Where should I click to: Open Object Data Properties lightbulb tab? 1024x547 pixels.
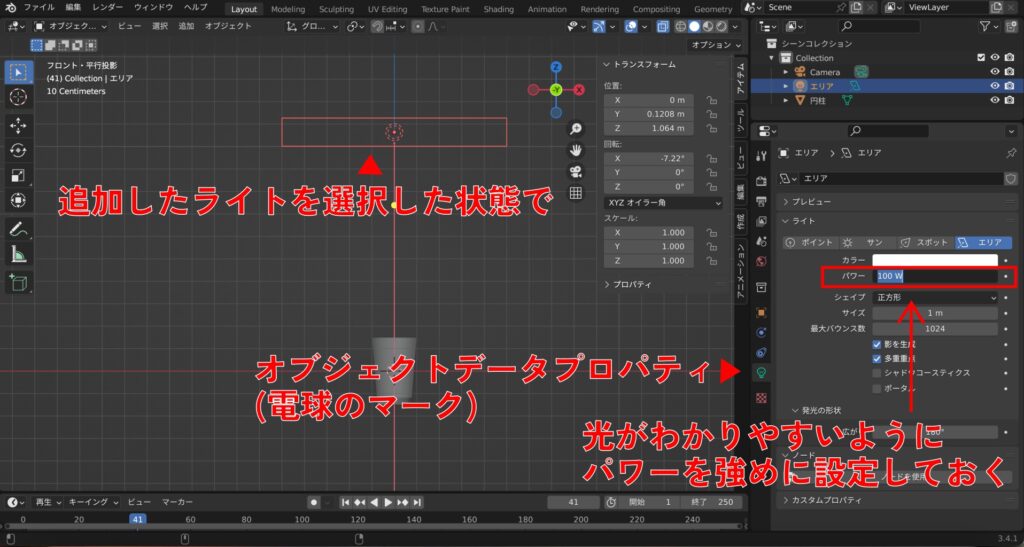[x=760, y=372]
